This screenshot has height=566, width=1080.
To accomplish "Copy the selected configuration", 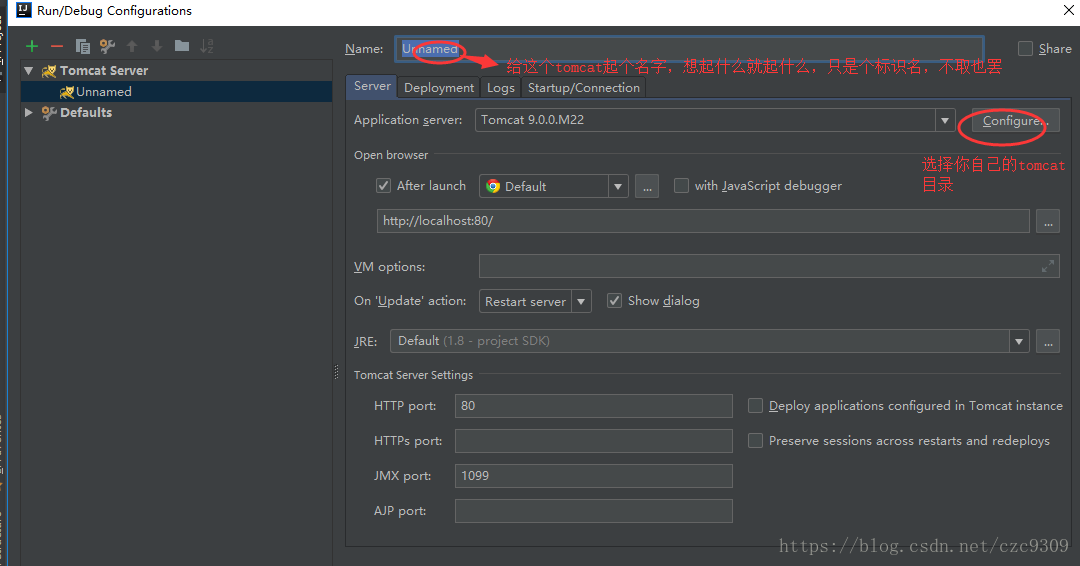I will coord(83,46).
